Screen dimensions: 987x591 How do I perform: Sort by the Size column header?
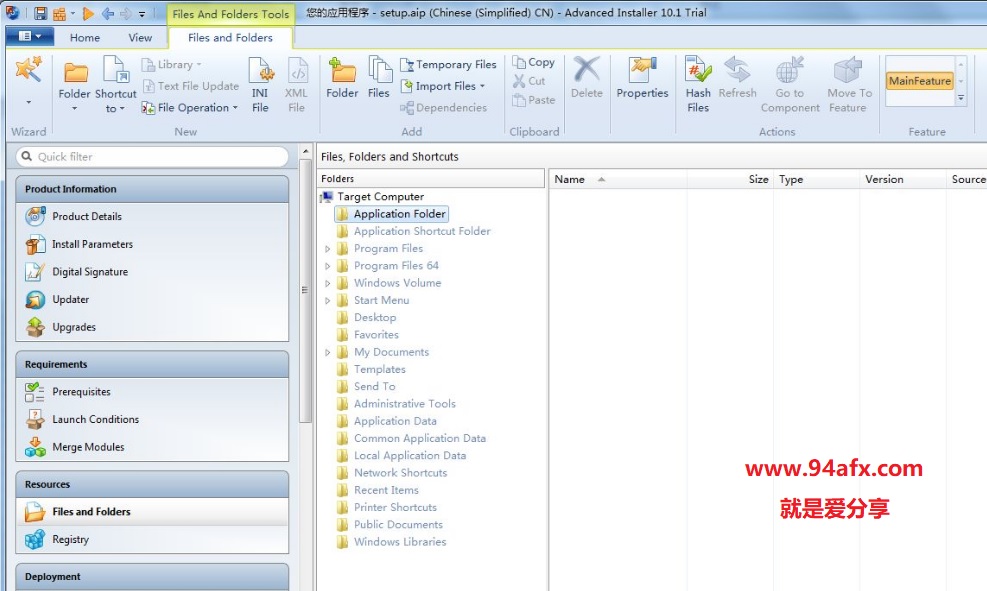(x=730, y=179)
